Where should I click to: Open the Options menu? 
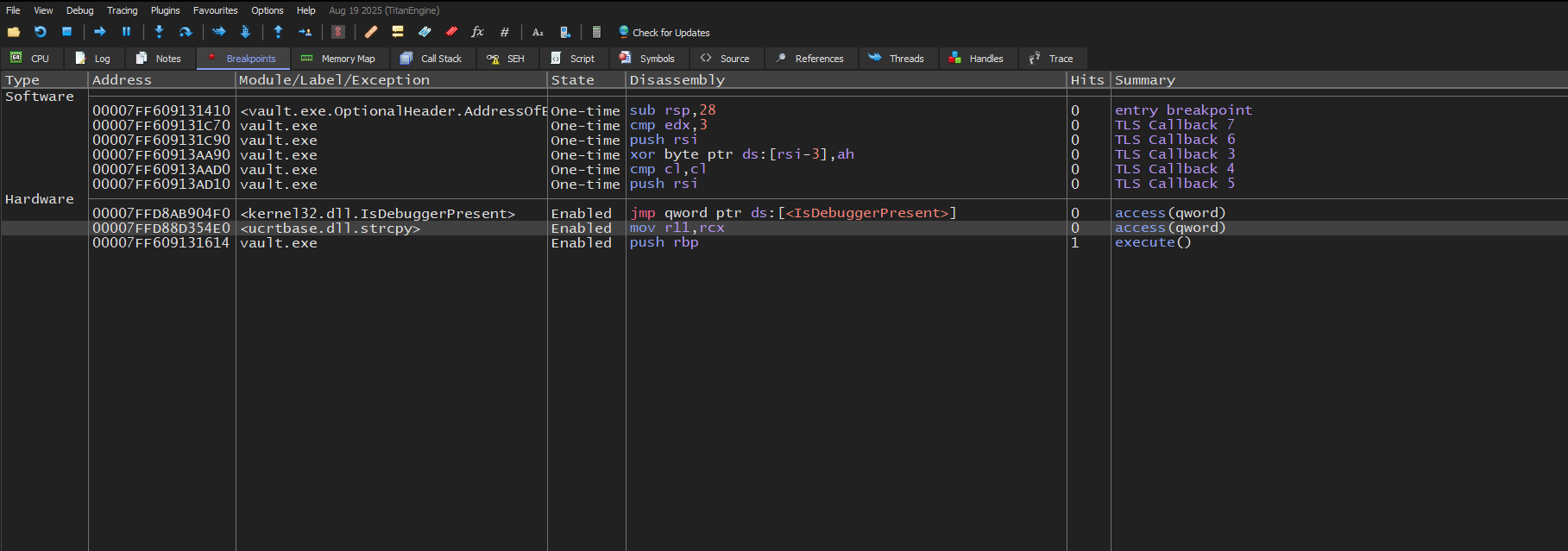point(268,10)
